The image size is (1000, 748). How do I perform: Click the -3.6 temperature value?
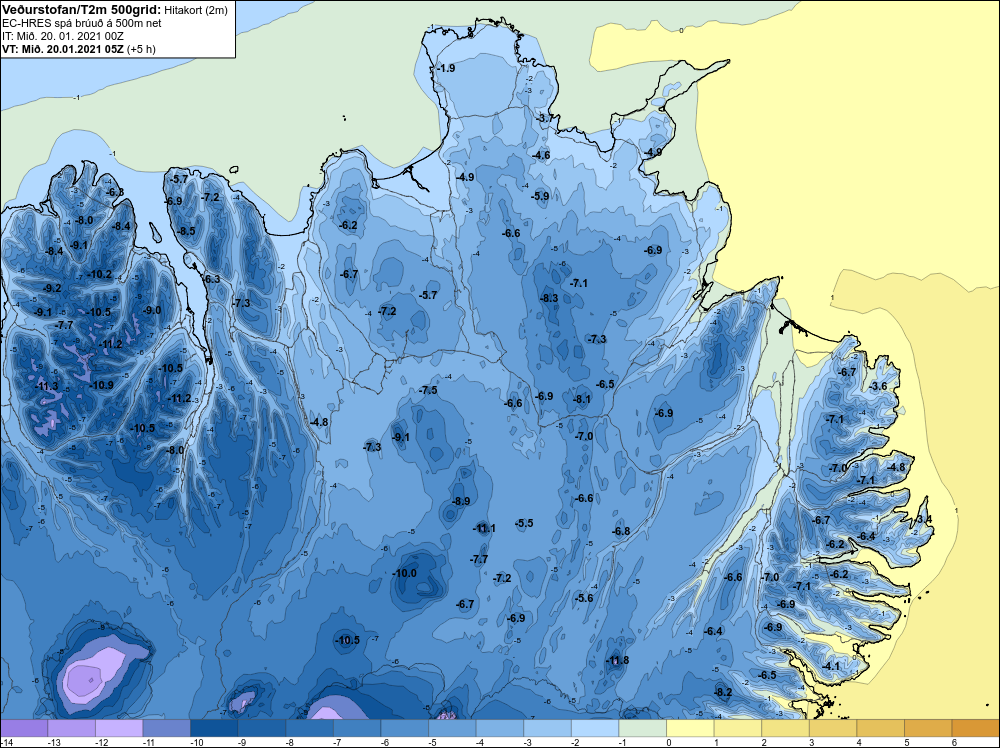(x=879, y=386)
